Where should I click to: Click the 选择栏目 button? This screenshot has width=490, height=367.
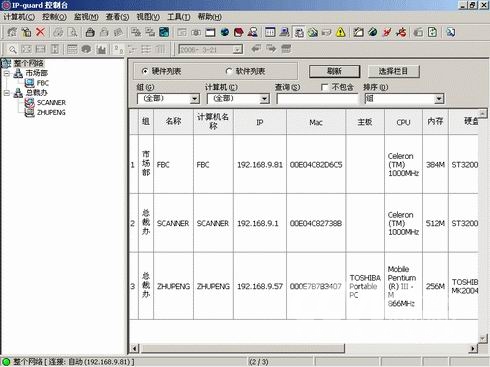[393, 71]
